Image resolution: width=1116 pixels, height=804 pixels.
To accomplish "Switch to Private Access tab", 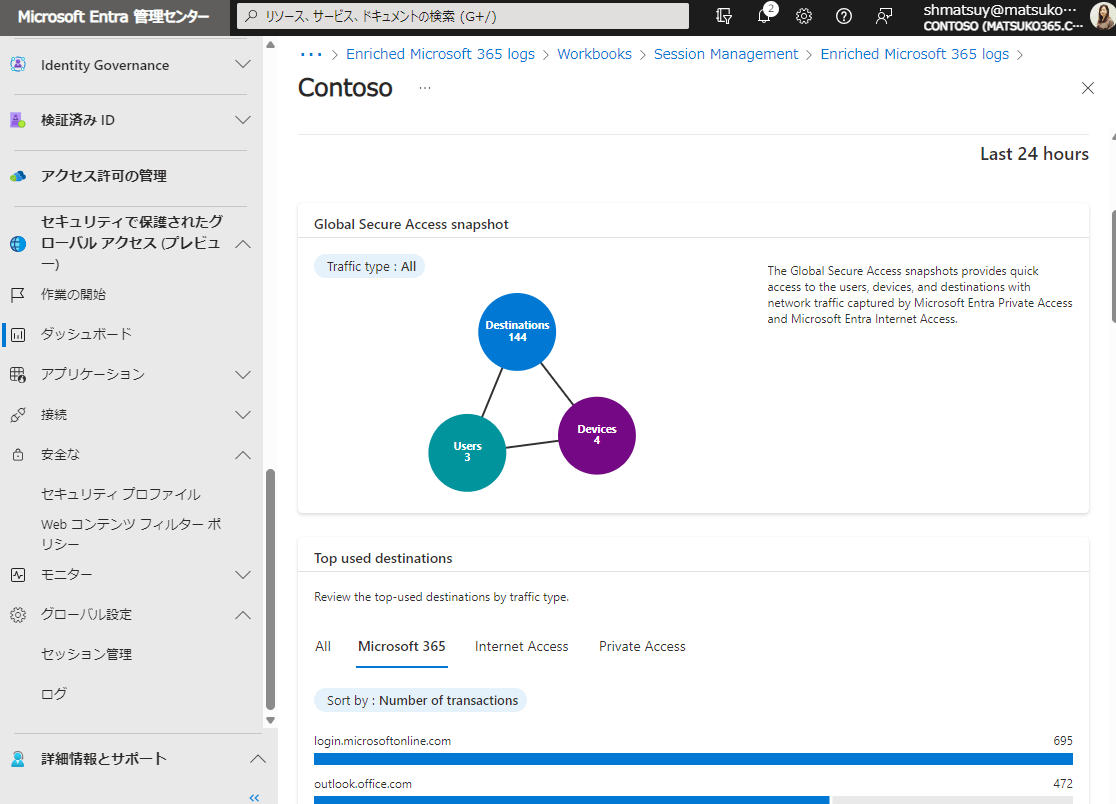I will [642, 646].
